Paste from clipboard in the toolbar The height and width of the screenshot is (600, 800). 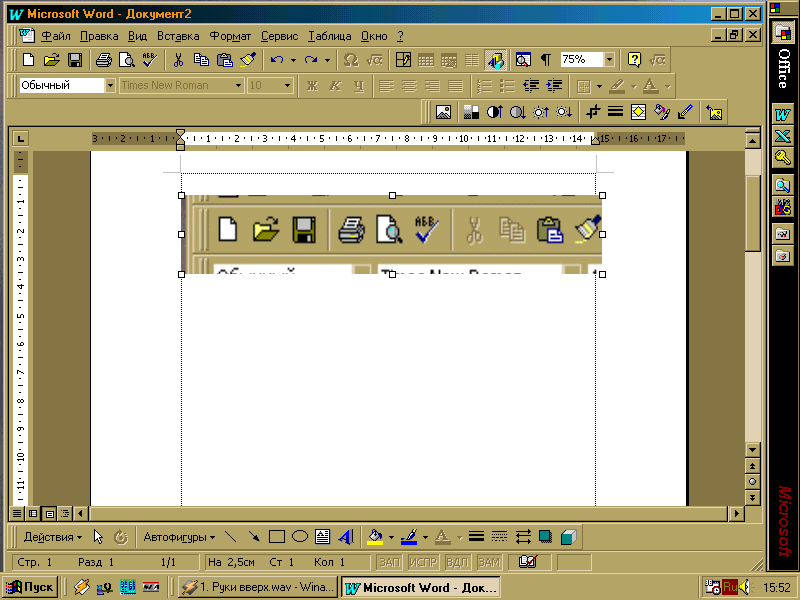coord(224,60)
